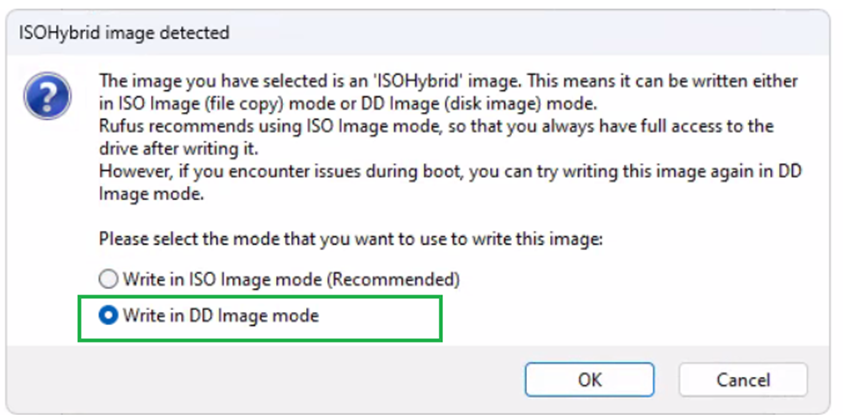The image size is (843, 416).
Task: Click the 'ISOHybrid image detected' title text
Action: pyautogui.click(x=124, y=33)
